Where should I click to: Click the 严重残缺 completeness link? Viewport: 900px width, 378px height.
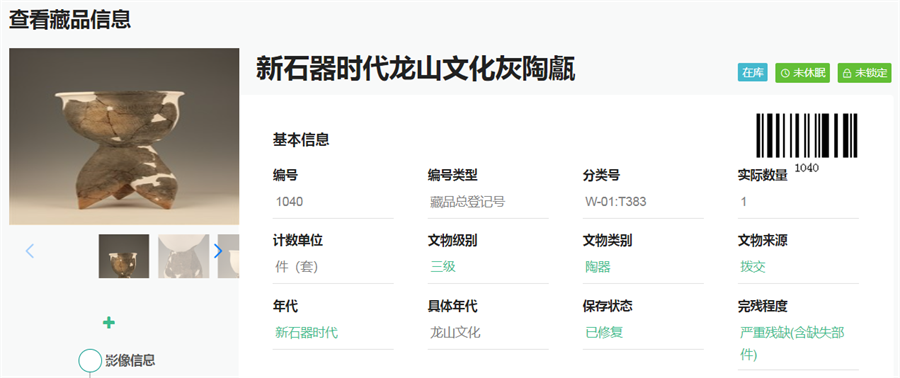pyautogui.click(x=792, y=343)
